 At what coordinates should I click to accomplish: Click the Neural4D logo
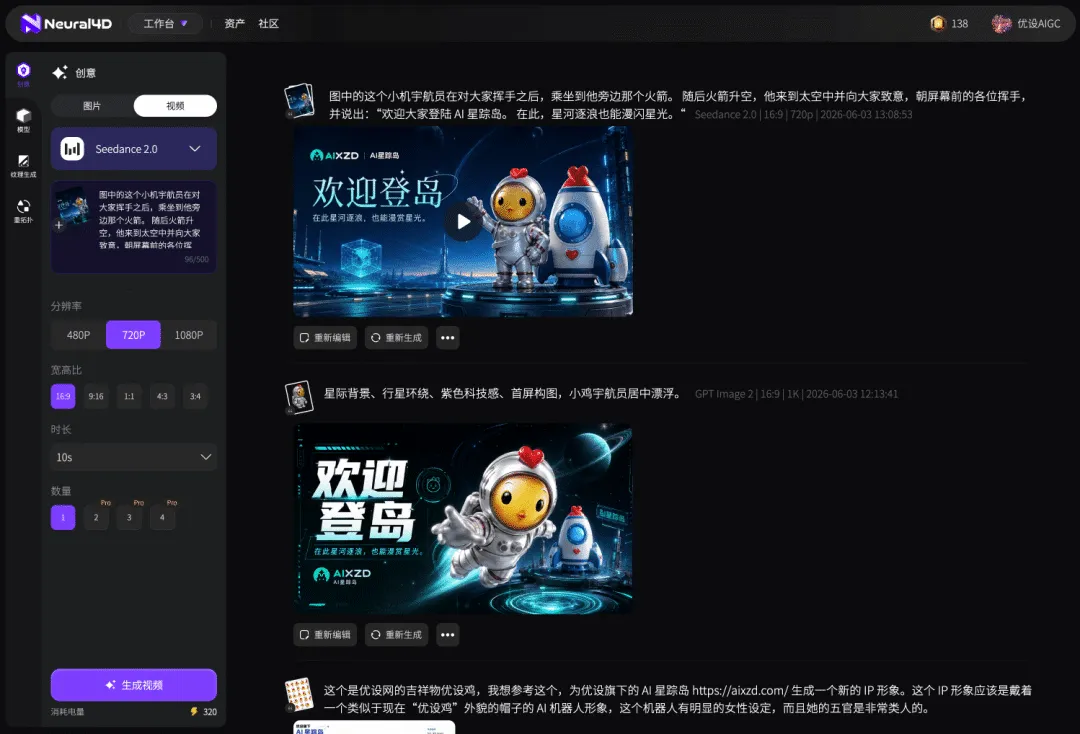pyautogui.click(x=66, y=23)
